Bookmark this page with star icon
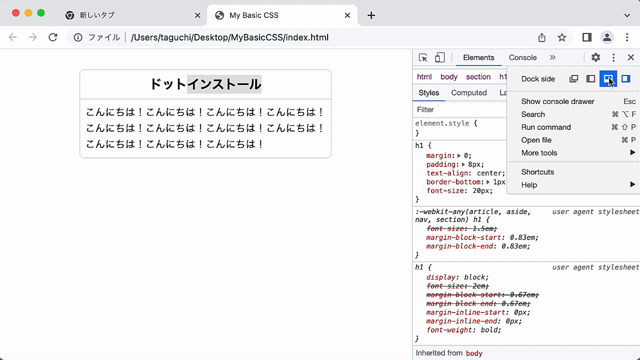This screenshot has width=640, height=360. pos(562,38)
